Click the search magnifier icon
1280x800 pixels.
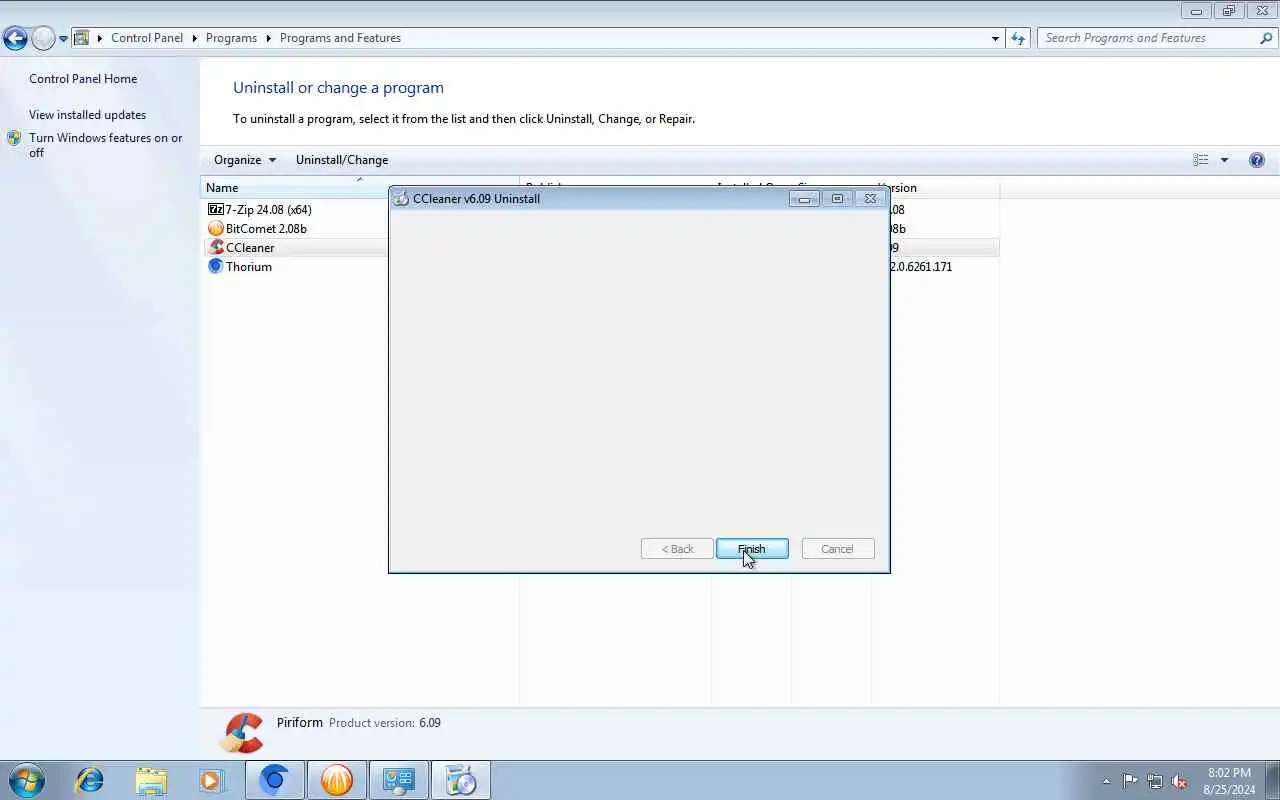pos(1266,38)
